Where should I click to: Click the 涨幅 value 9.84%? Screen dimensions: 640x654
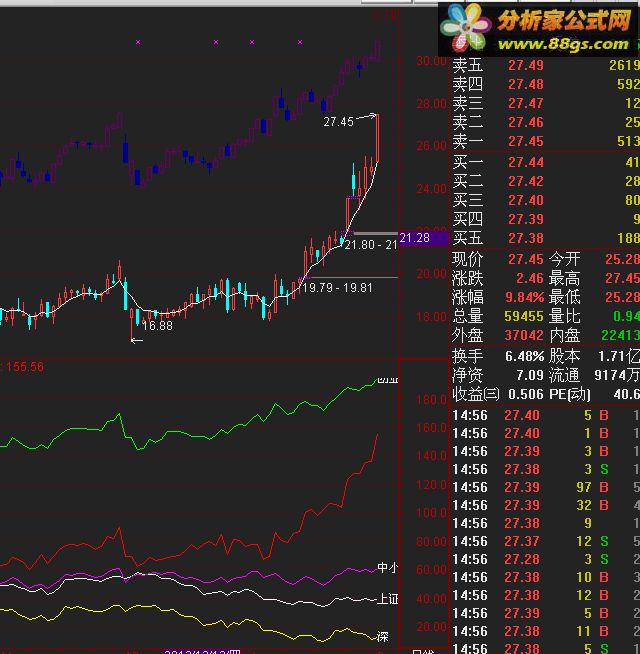pos(524,297)
